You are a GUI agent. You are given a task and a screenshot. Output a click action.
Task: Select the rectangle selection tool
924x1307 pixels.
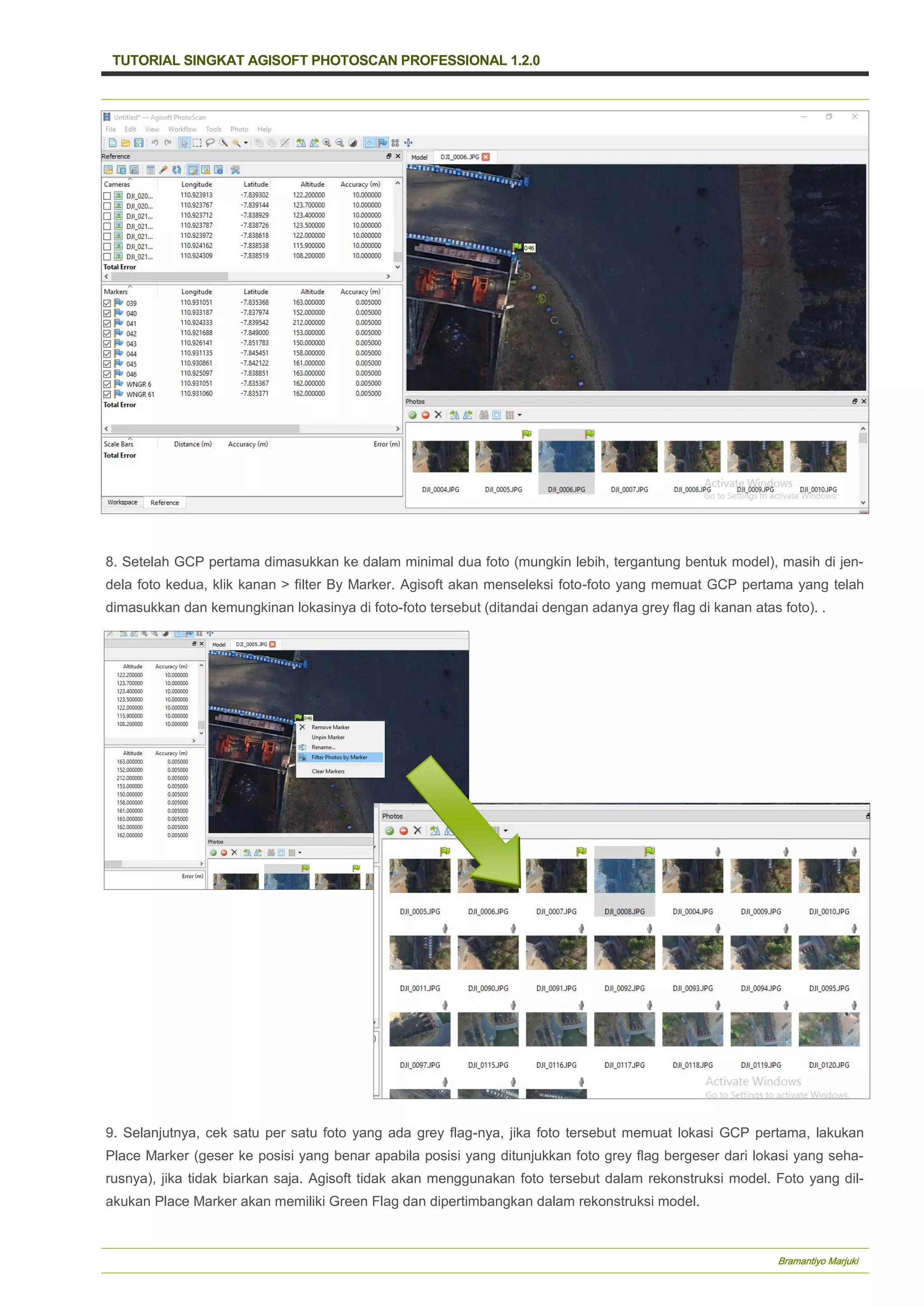[197, 143]
